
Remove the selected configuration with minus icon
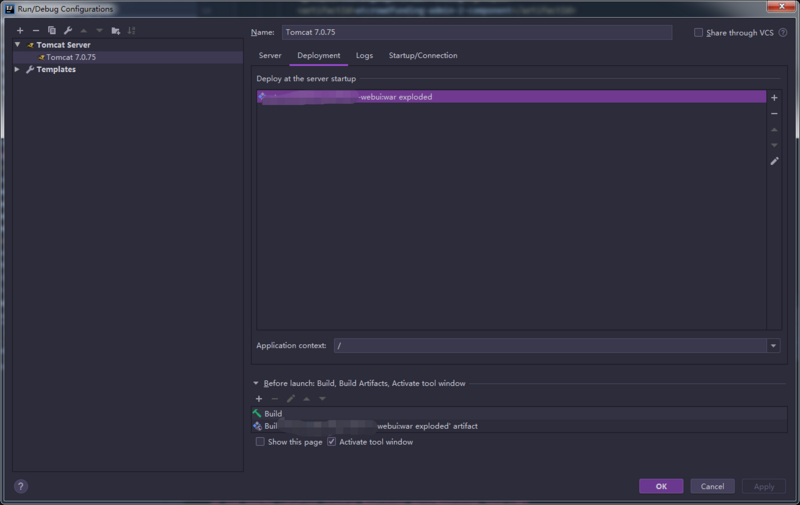(36, 31)
